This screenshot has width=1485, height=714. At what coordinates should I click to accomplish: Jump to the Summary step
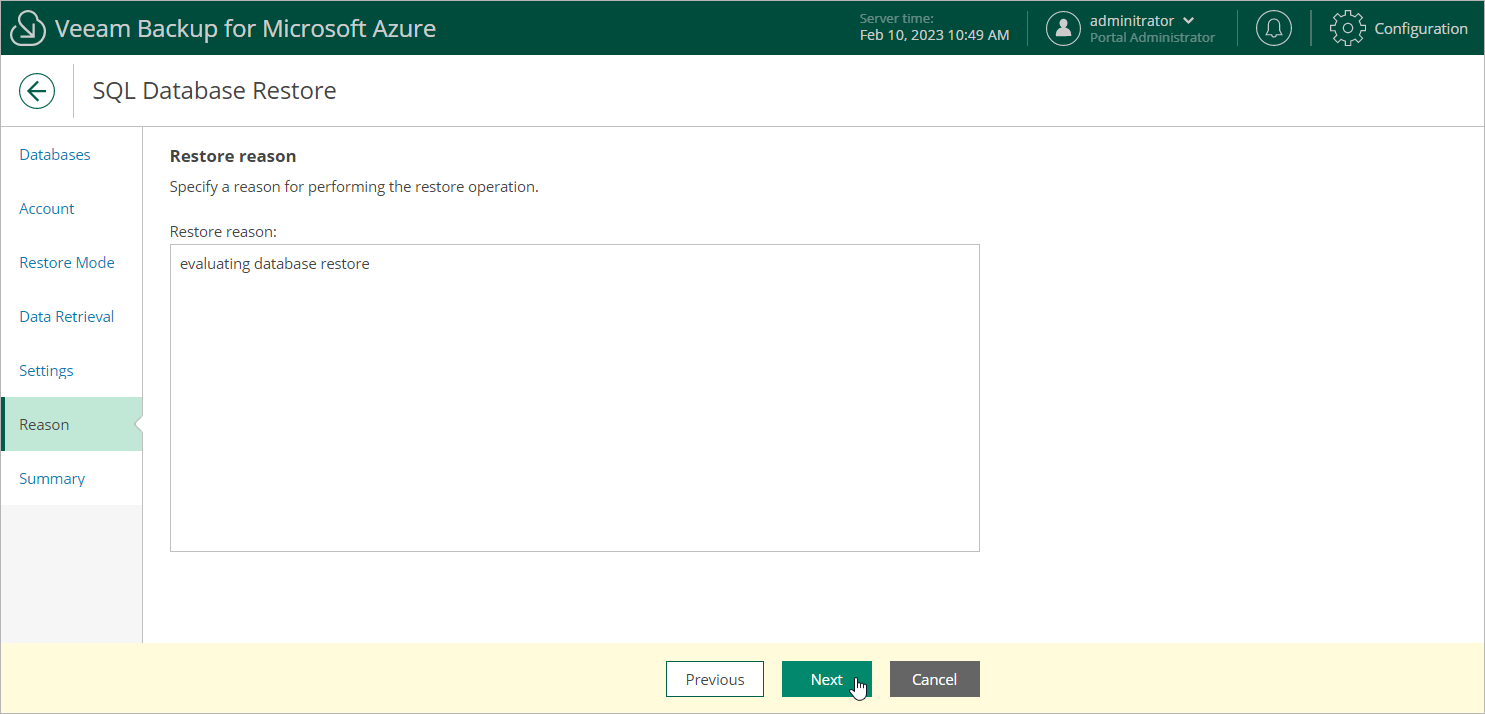click(x=52, y=479)
